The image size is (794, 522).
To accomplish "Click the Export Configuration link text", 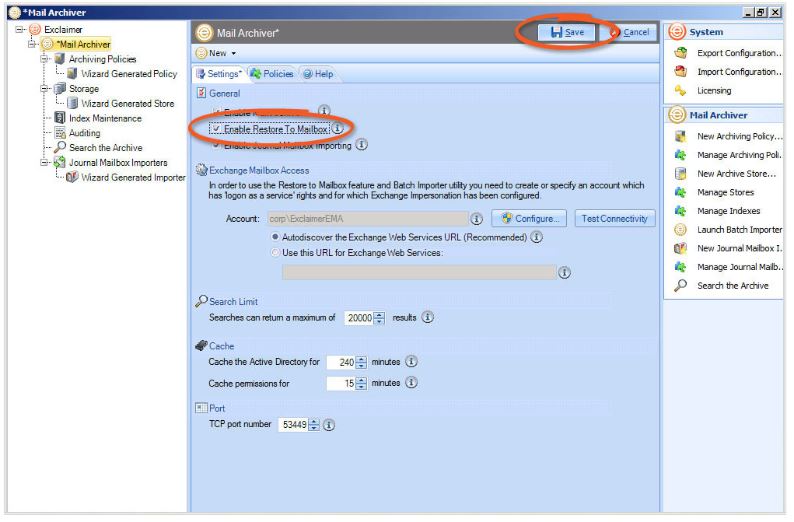I will (739, 53).
